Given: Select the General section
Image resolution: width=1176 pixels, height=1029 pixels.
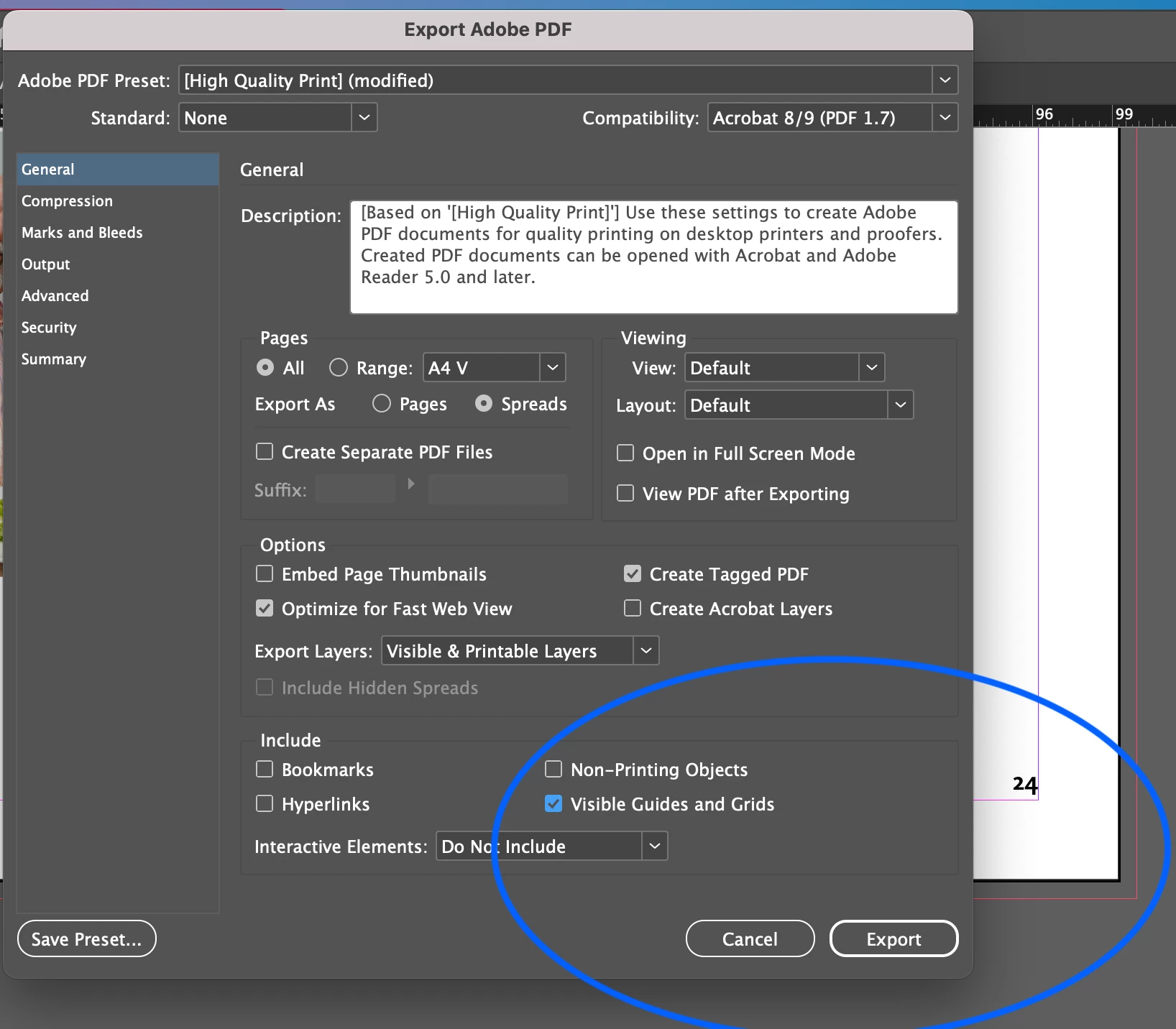Looking at the screenshot, I should coord(117,170).
